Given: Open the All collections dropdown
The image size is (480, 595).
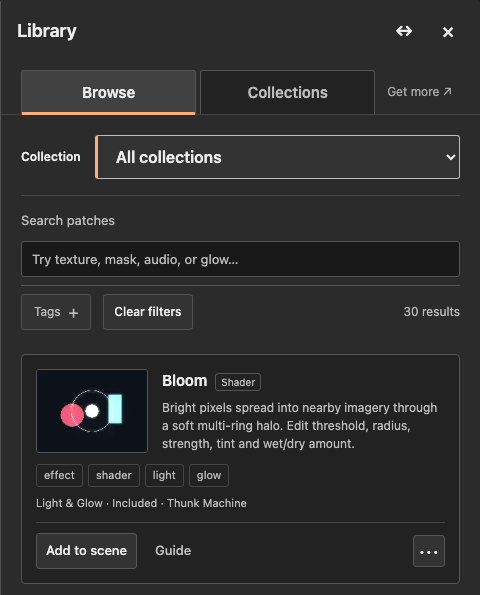Looking at the screenshot, I should [x=278, y=157].
